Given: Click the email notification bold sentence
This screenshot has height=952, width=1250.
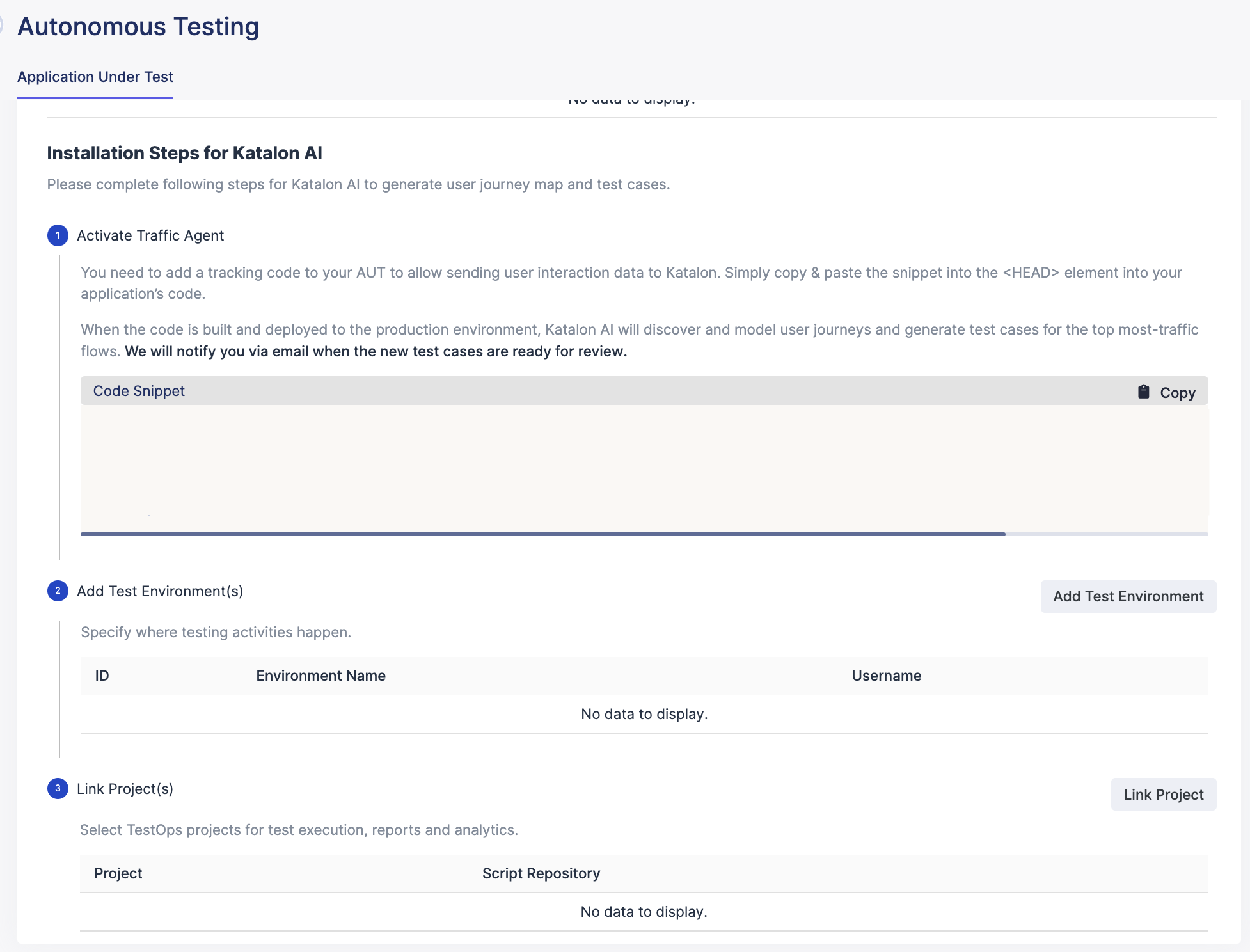Looking at the screenshot, I should click(x=376, y=351).
